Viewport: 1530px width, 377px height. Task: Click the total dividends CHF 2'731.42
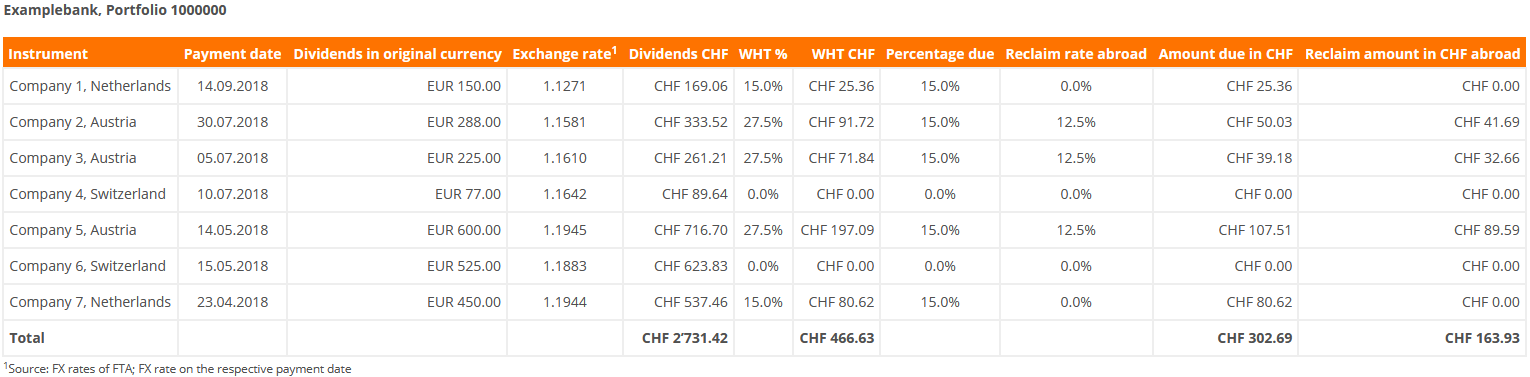685,338
